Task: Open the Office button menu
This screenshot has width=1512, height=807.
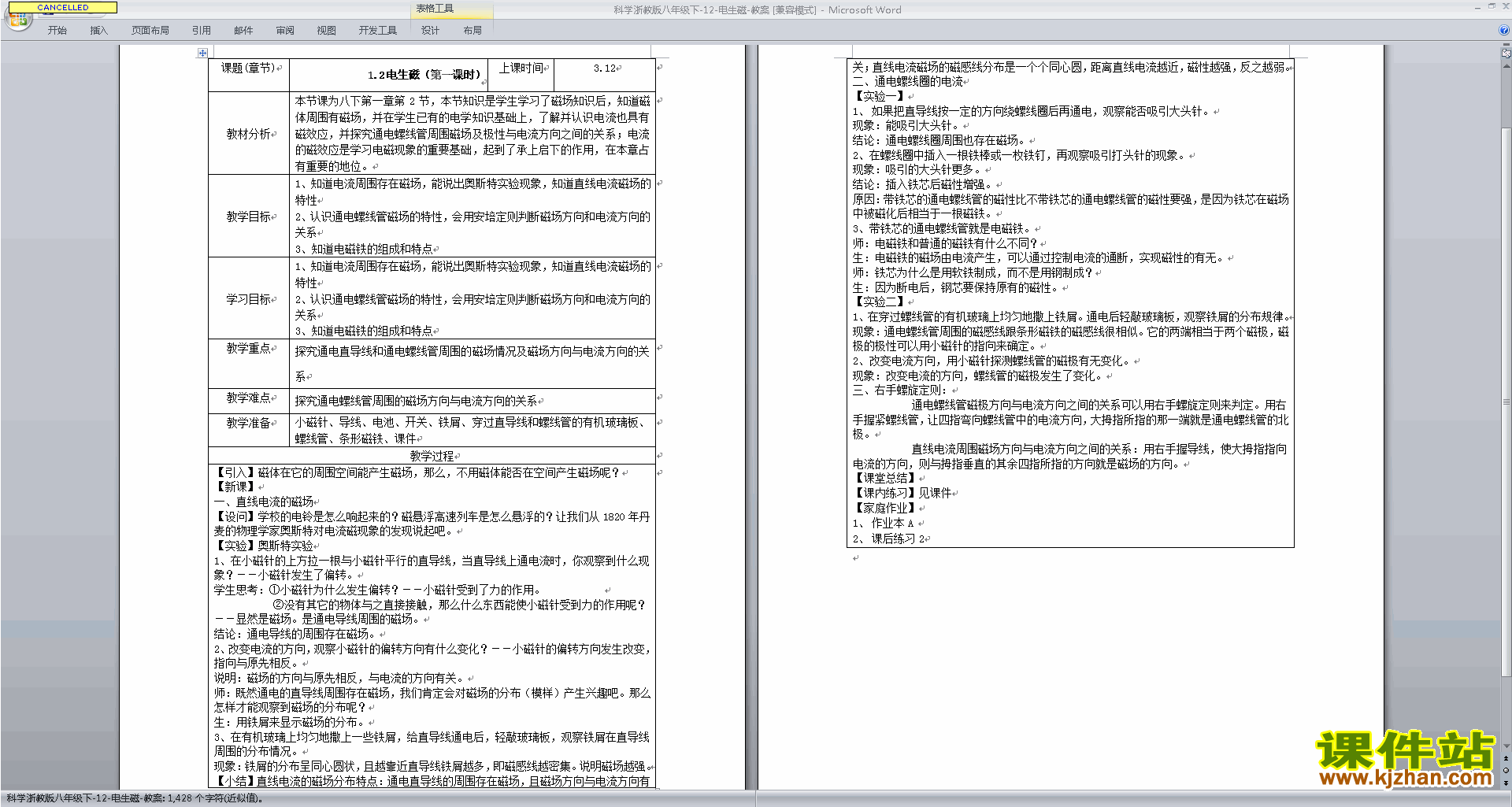Action: pyautogui.click(x=17, y=20)
